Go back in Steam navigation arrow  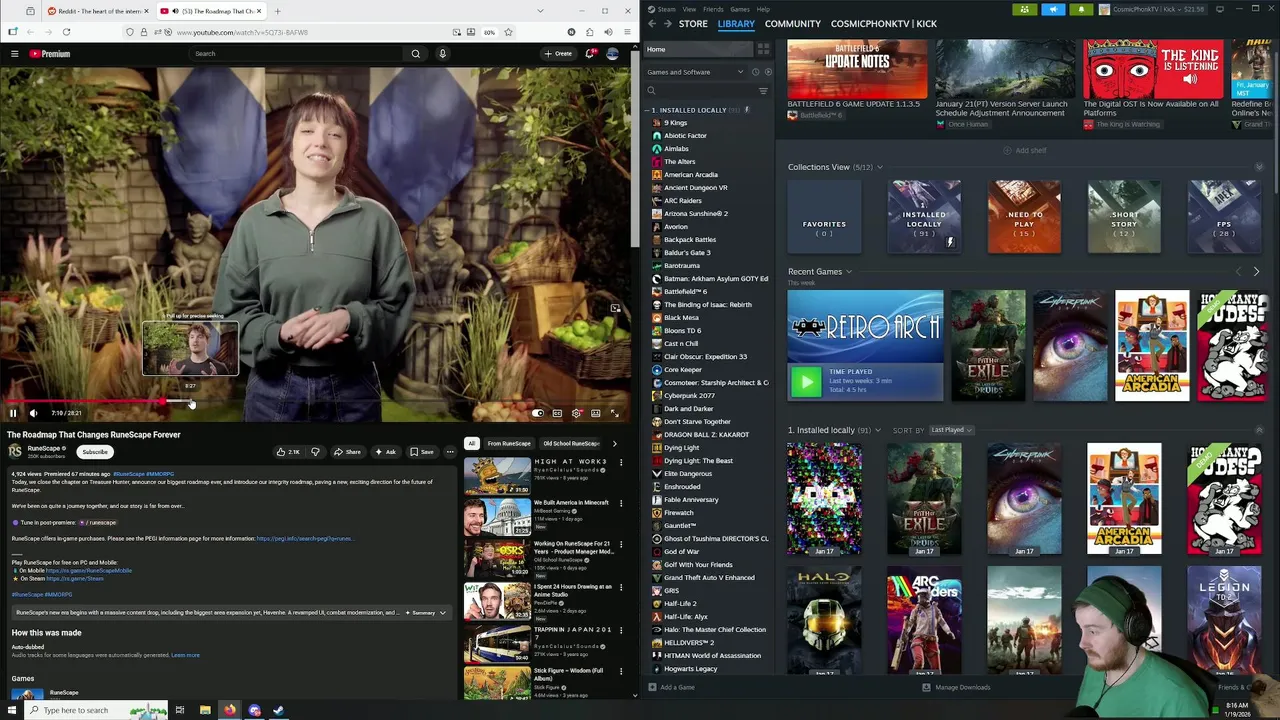[x=652, y=23]
